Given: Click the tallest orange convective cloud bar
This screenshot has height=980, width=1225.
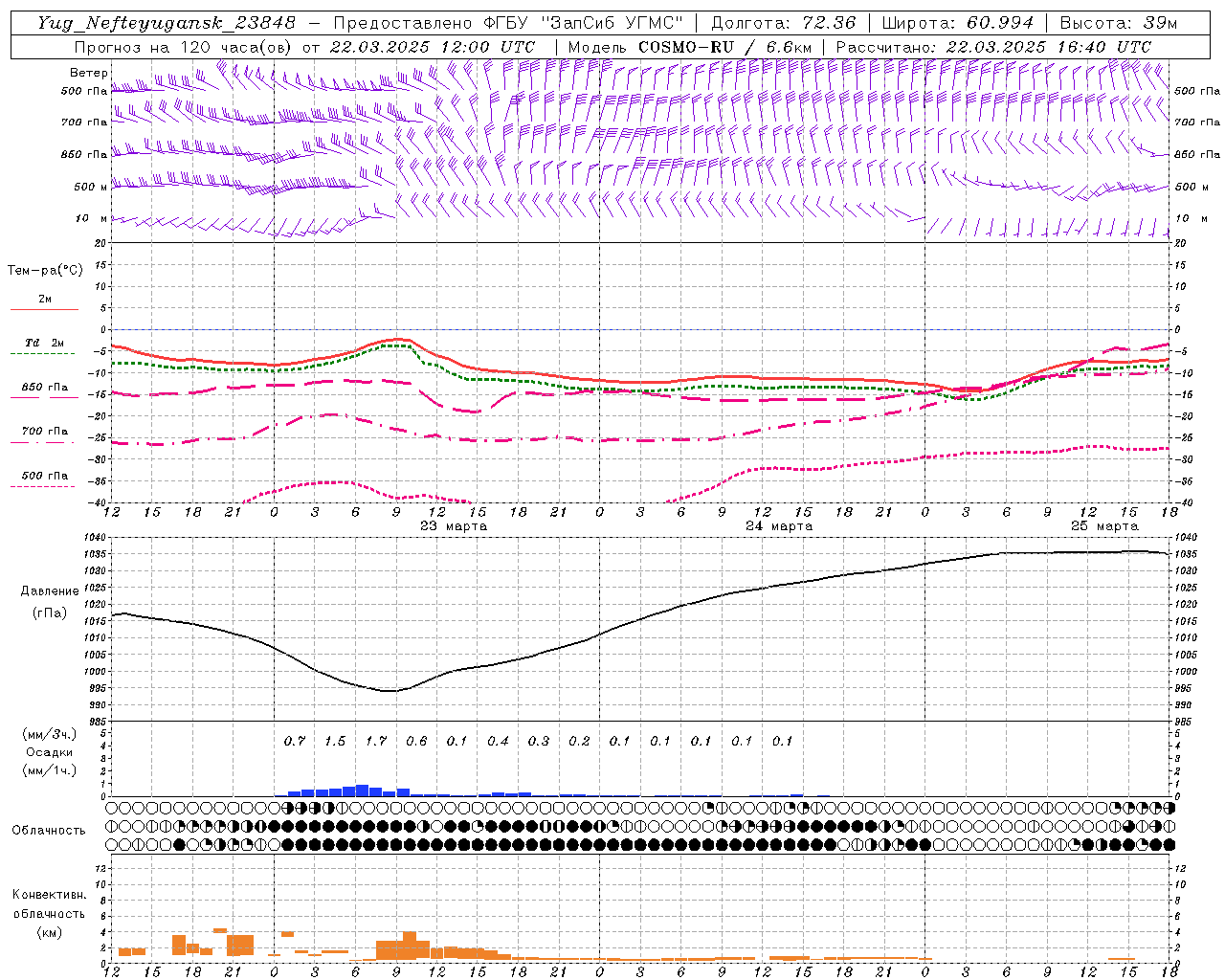Looking at the screenshot, I should coord(410,946).
